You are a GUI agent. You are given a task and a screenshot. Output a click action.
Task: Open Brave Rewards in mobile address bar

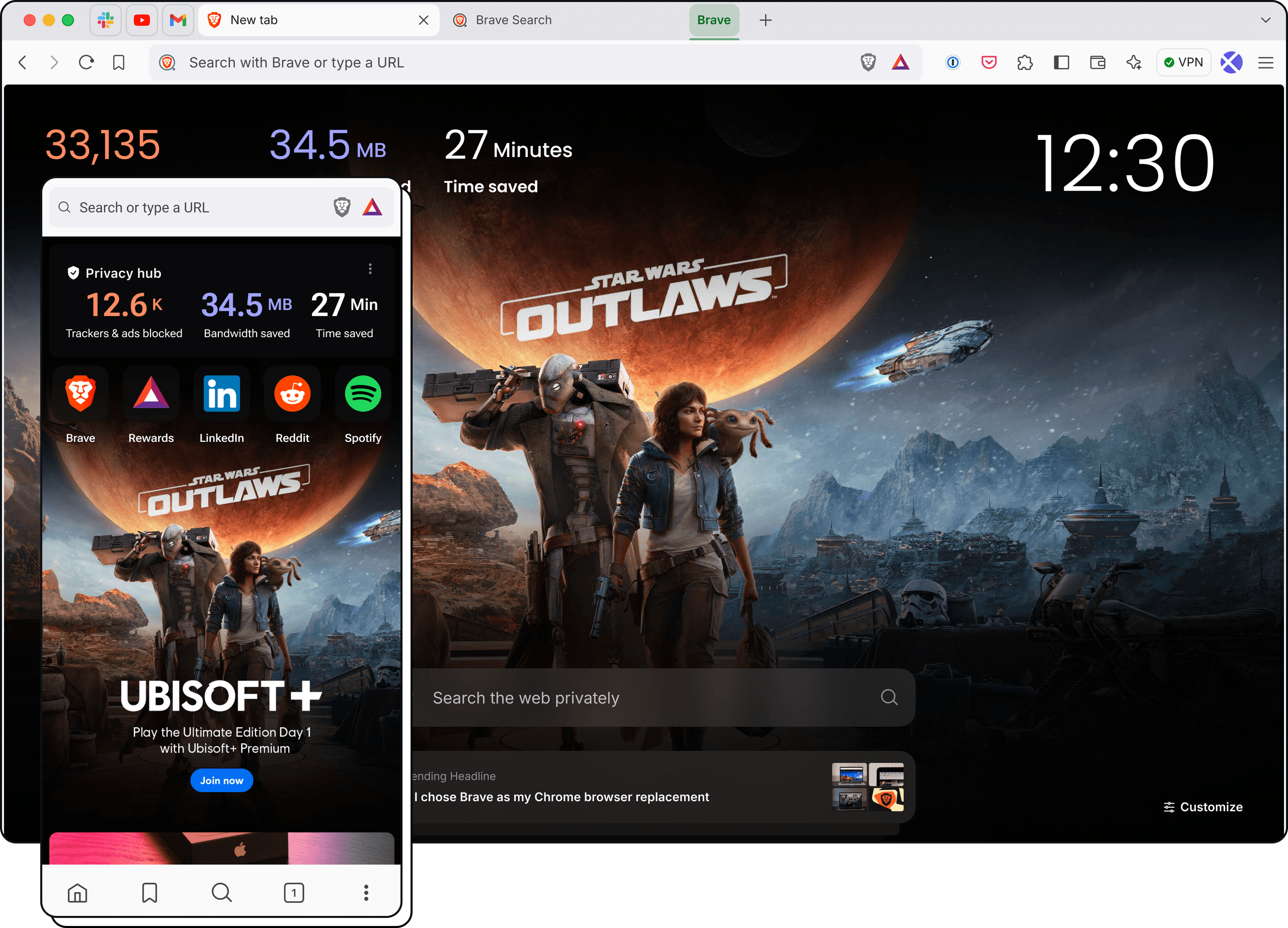[x=372, y=208]
